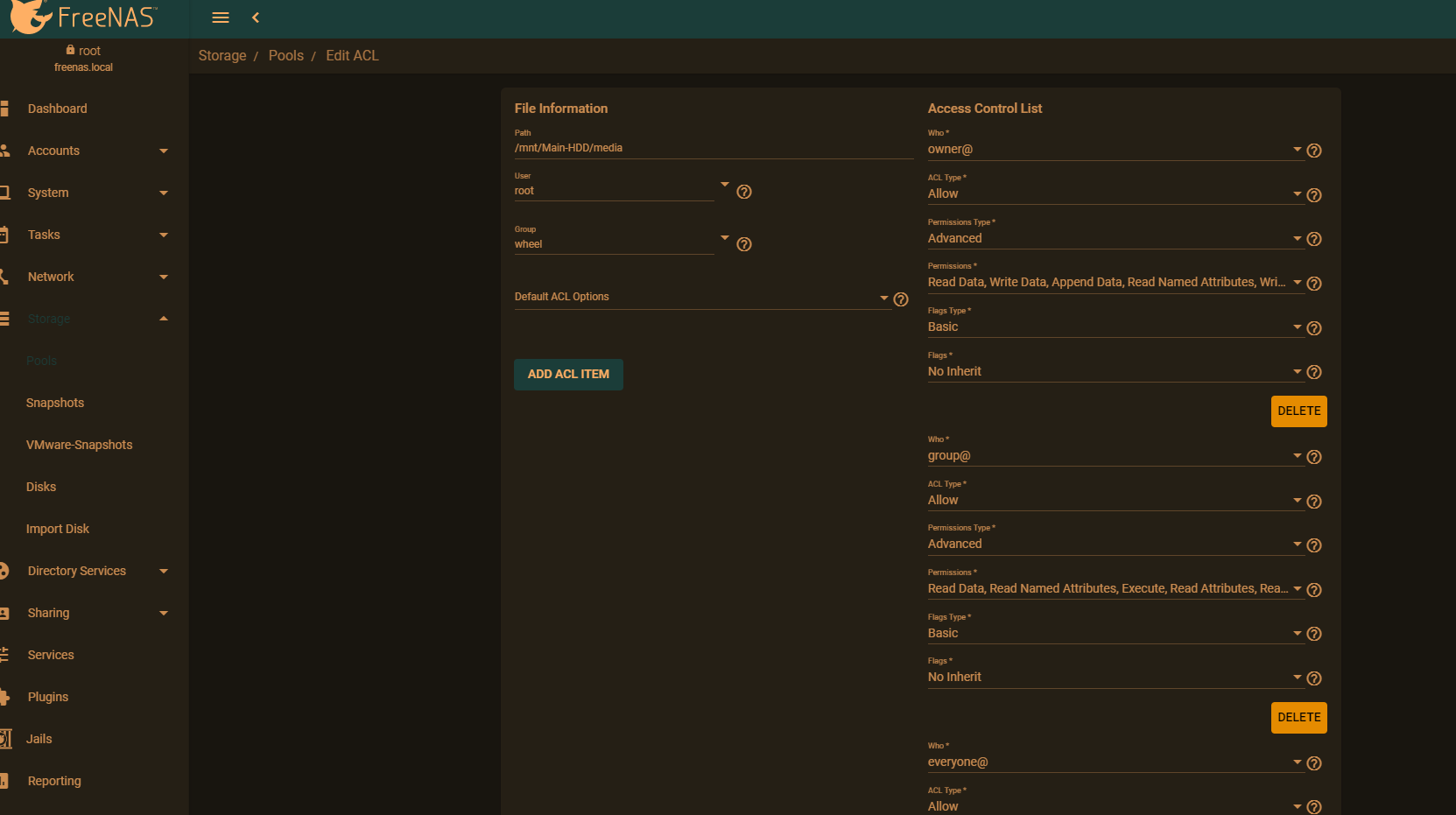Screen dimensions: 1456x815
Task: Go to Storage breadcrumb
Action: [x=222, y=55]
